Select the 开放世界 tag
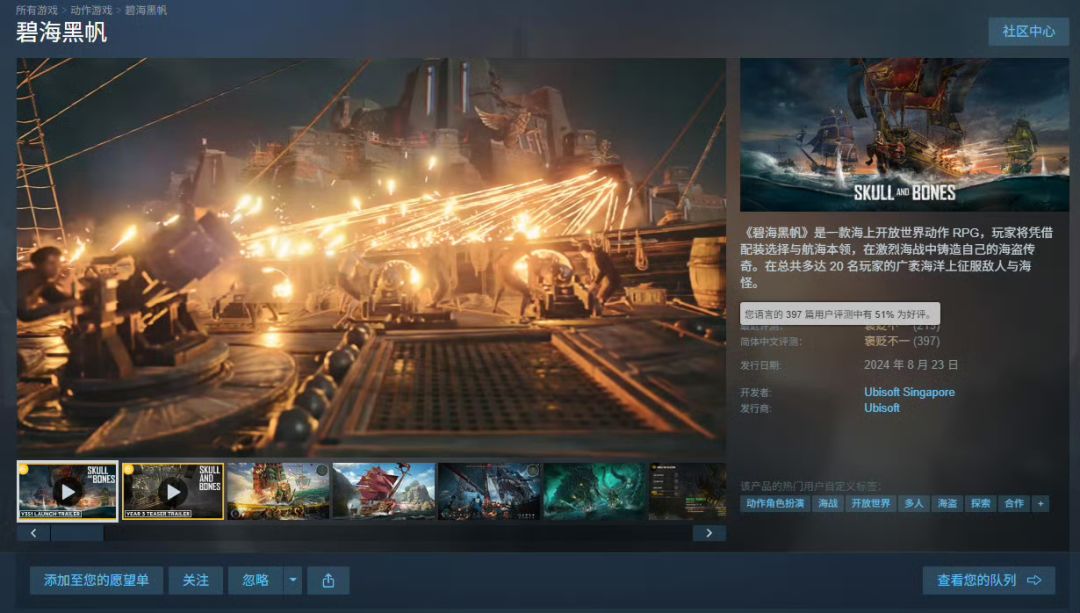 (x=871, y=503)
